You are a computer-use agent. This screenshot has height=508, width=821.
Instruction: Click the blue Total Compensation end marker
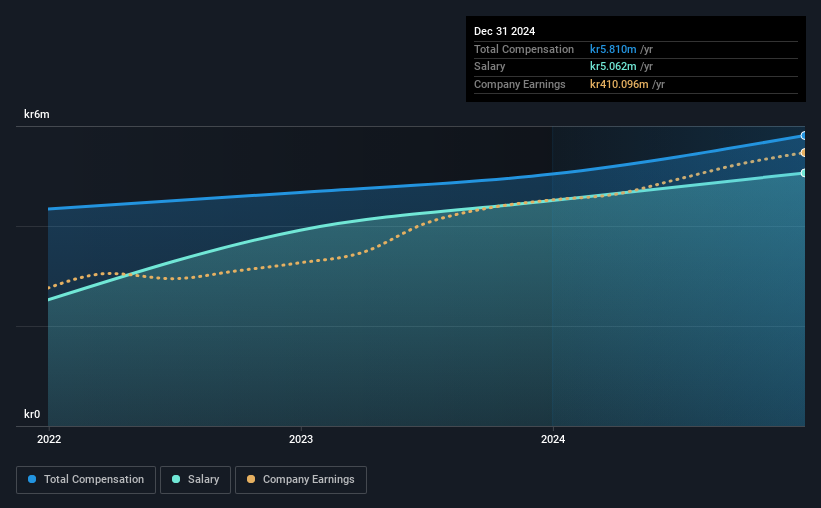(804, 136)
